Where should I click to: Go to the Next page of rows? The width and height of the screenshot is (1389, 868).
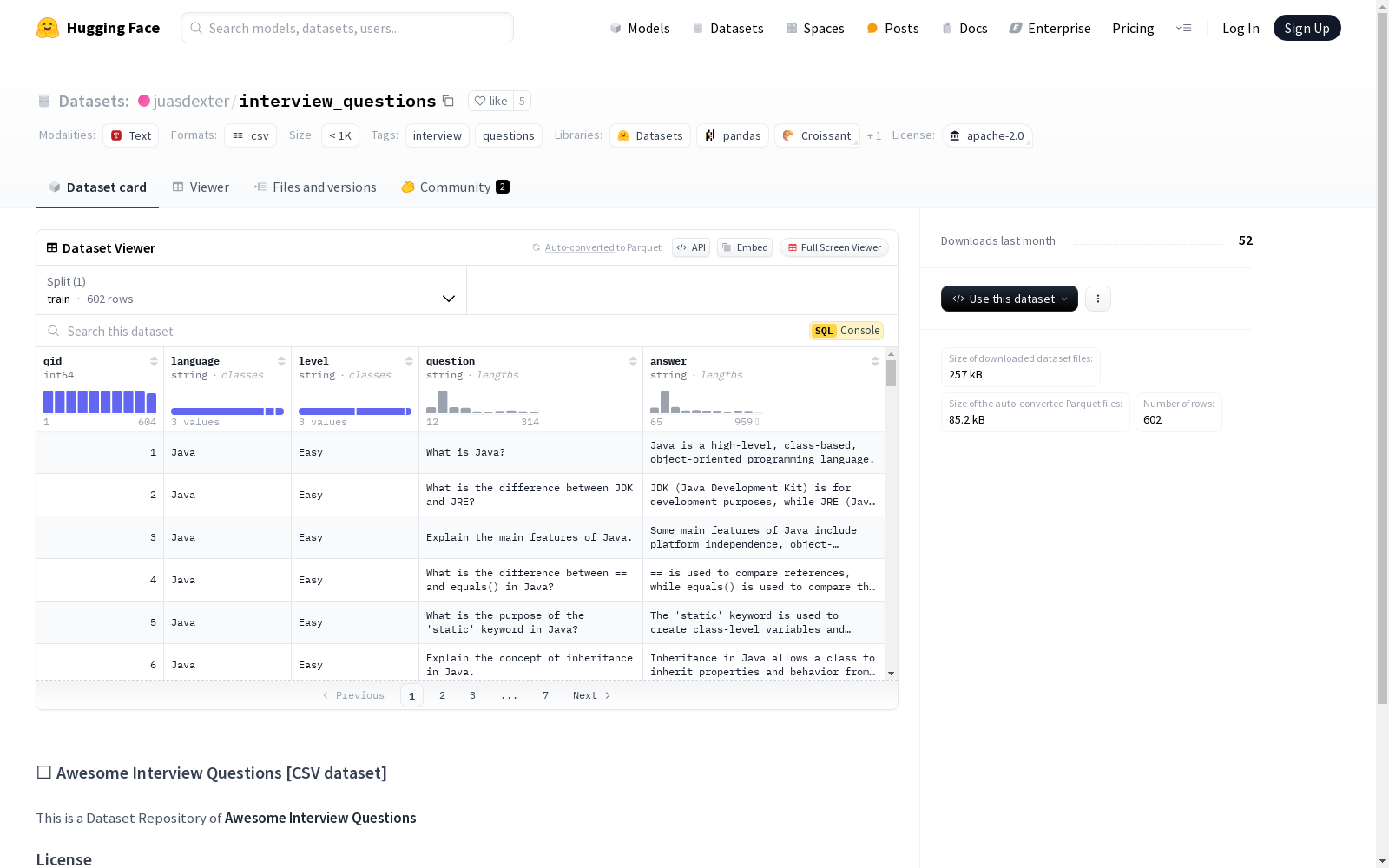(592, 695)
